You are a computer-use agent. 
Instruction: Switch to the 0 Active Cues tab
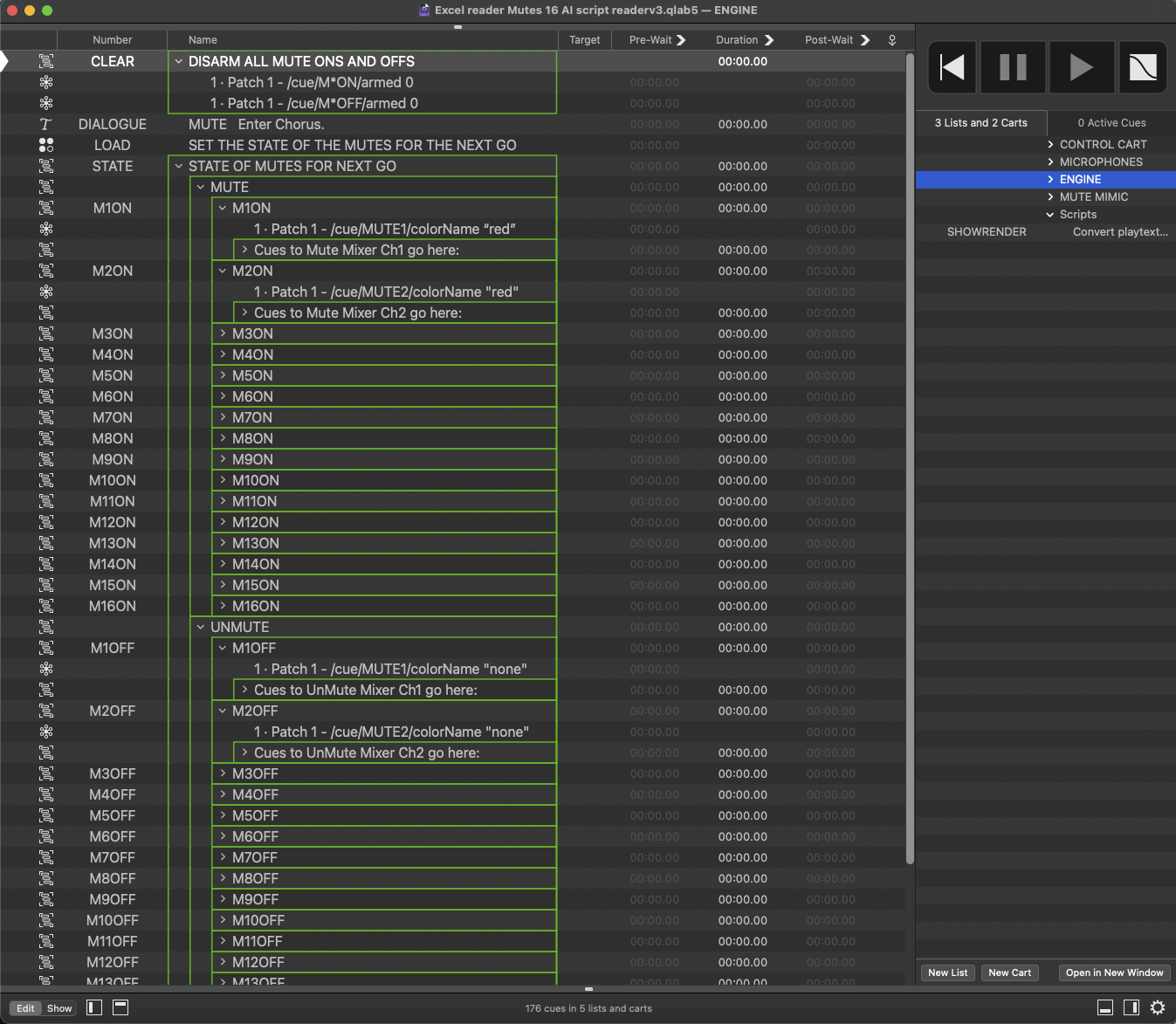click(1111, 123)
